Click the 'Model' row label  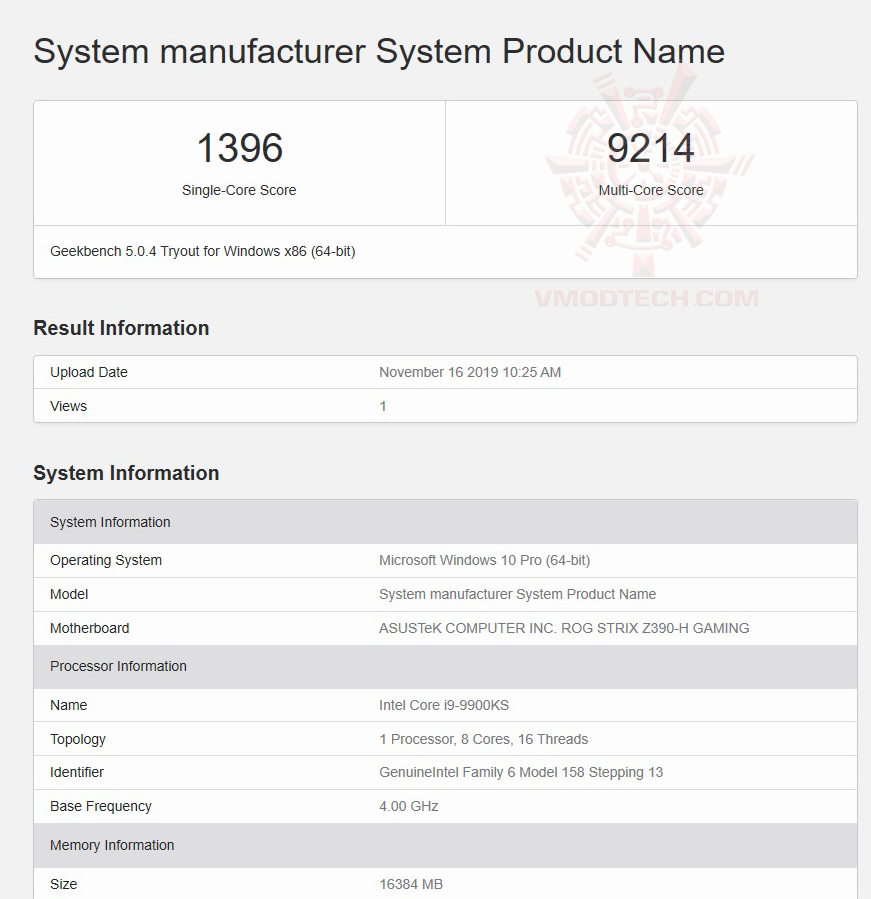click(x=69, y=594)
